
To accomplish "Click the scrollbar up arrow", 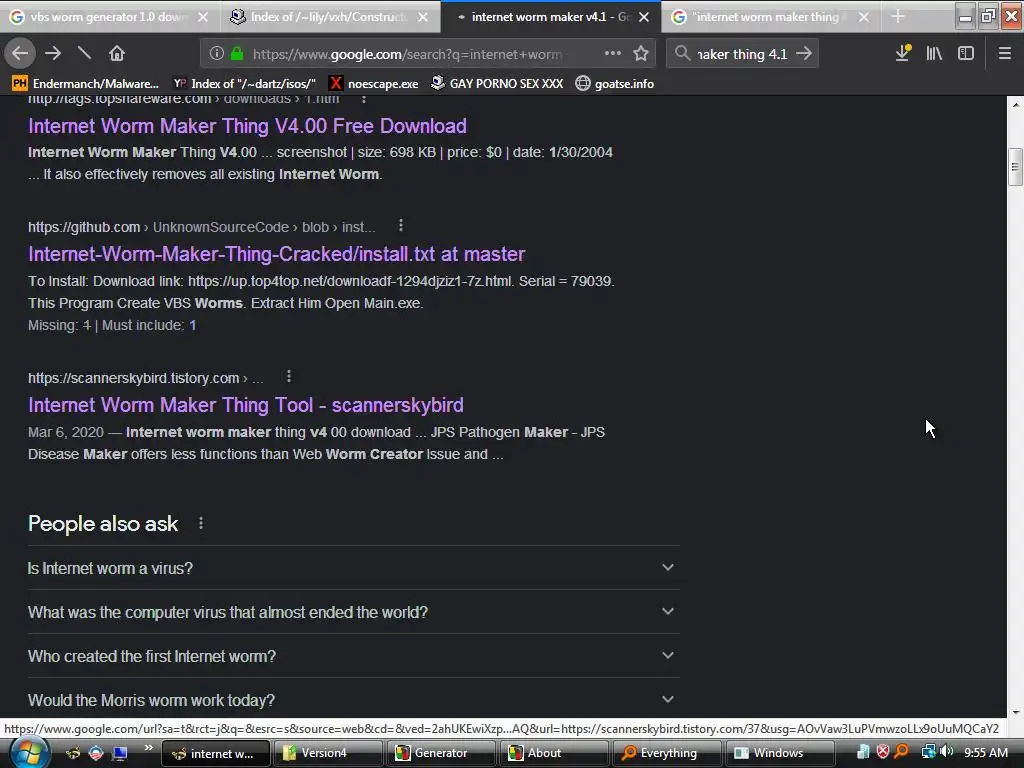I will click(x=1014, y=104).
